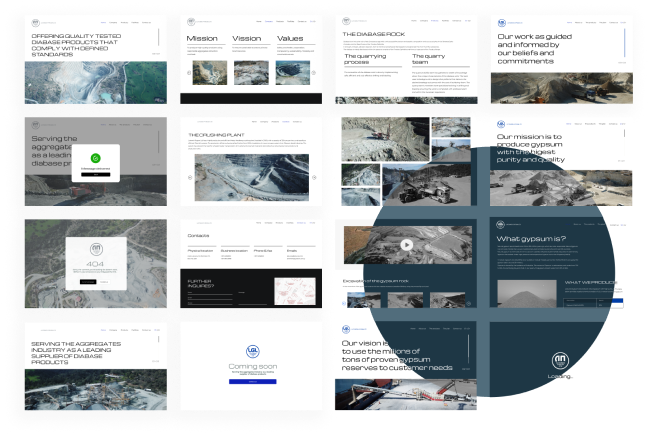Click the 'What gypsum is?' heading

click(531, 239)
